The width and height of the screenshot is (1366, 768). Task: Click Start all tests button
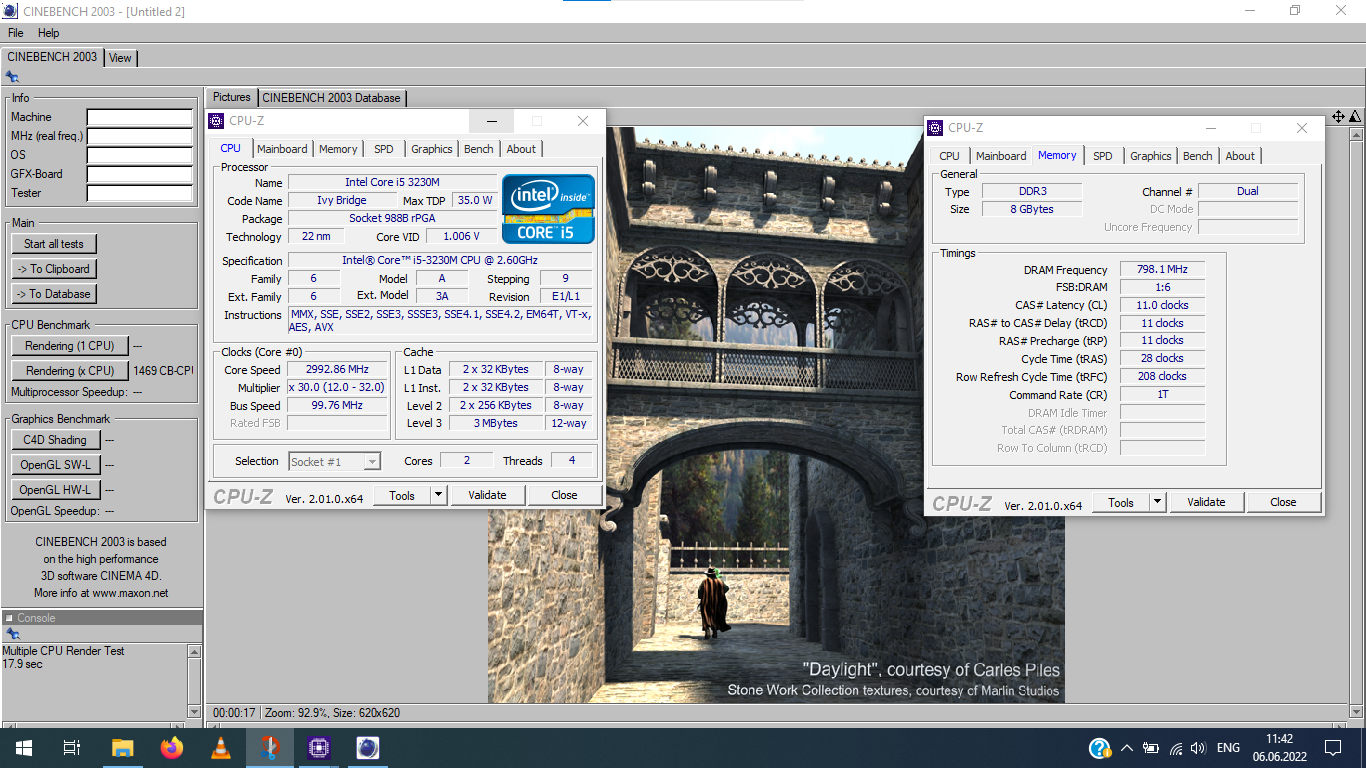(x=54, y=244)
